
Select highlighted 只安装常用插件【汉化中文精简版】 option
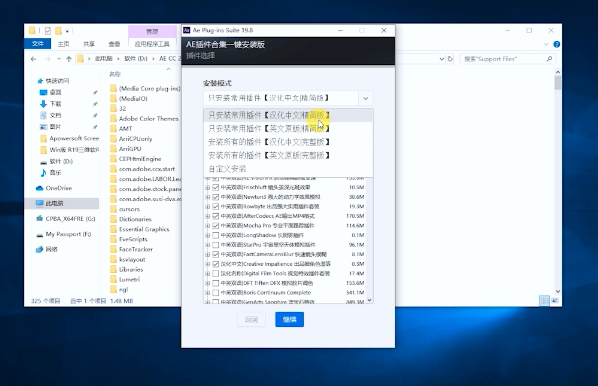point(288,115)
